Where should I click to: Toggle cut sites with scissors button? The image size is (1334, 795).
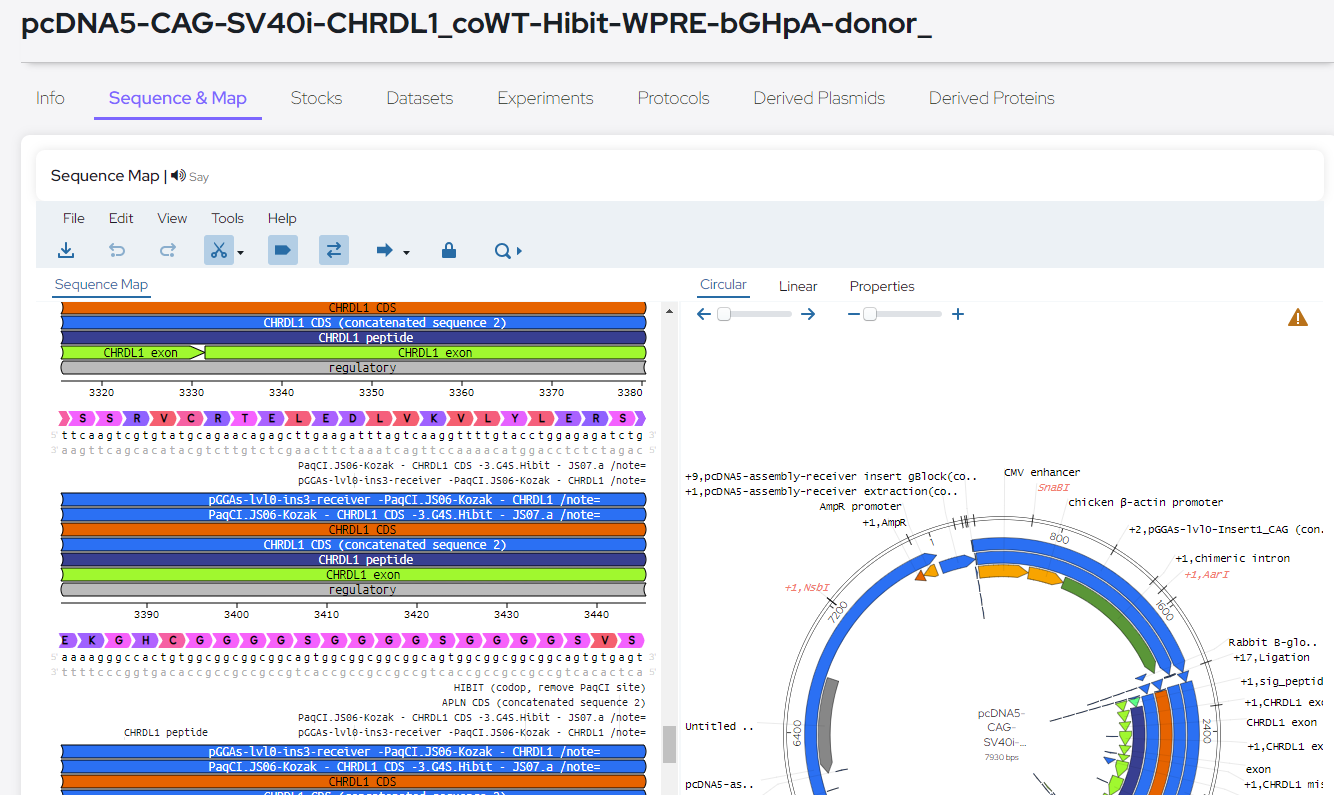click(x=218, y=251)
